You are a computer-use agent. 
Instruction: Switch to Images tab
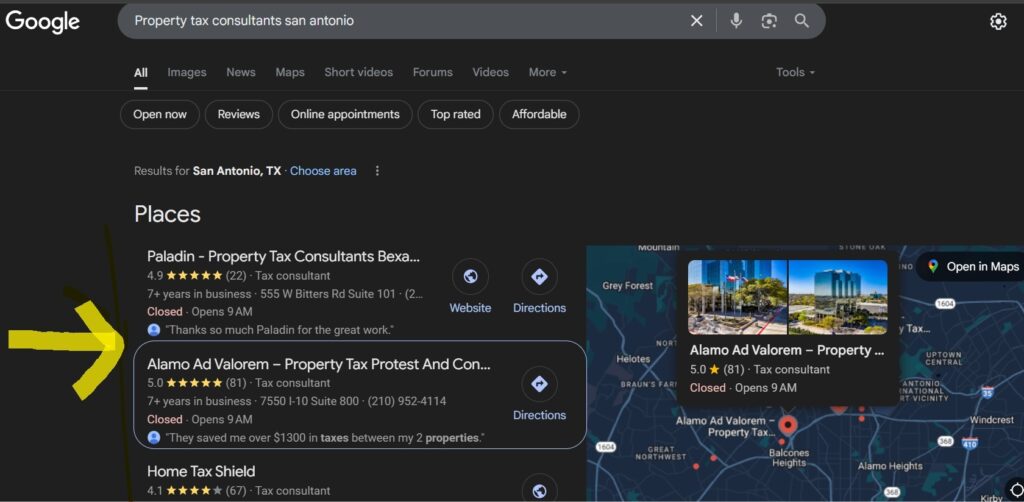tap(187, 72)
